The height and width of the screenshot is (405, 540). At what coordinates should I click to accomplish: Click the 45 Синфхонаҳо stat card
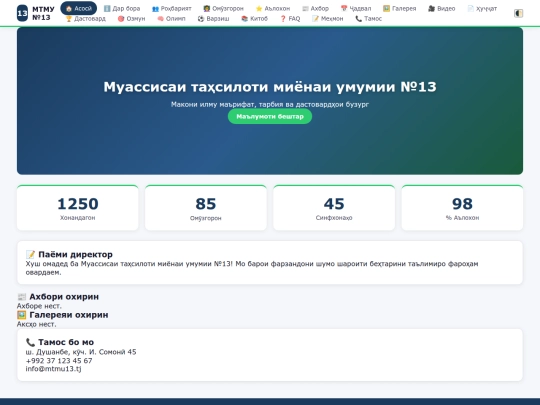pos(334,208)
